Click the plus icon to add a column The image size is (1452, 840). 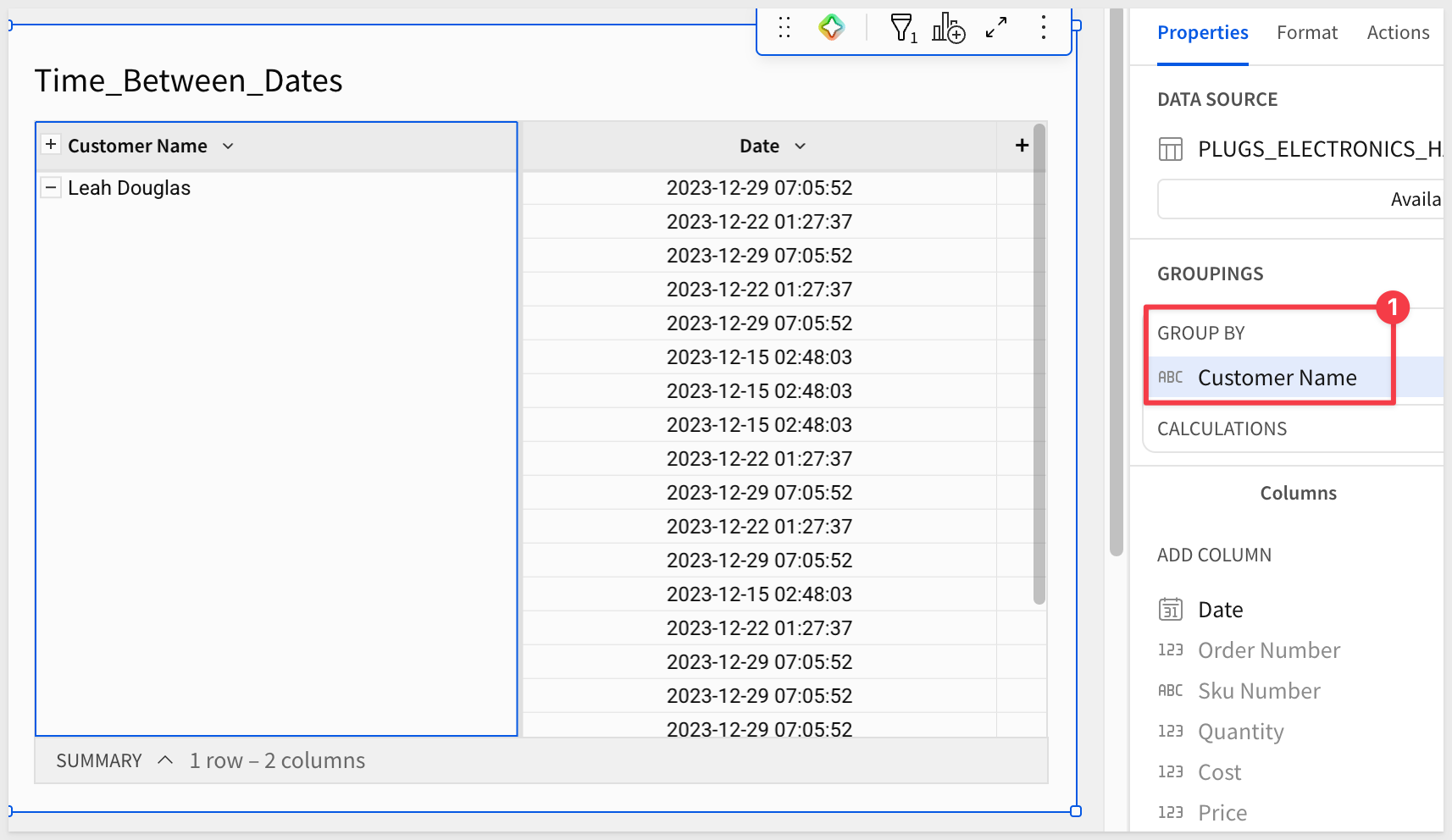pos(1022,146)
